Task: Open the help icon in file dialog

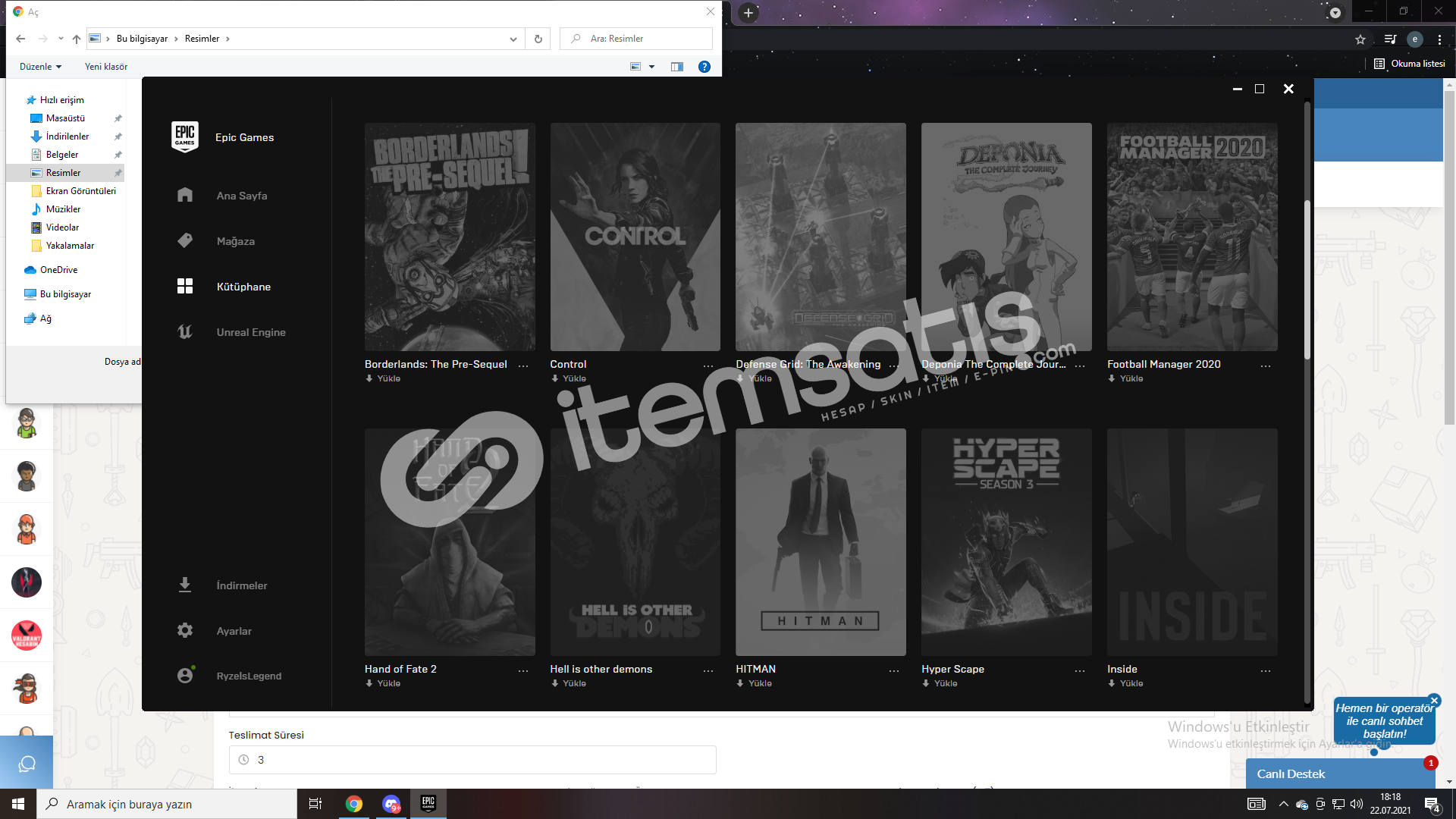Action: click(x=704, y=67)
